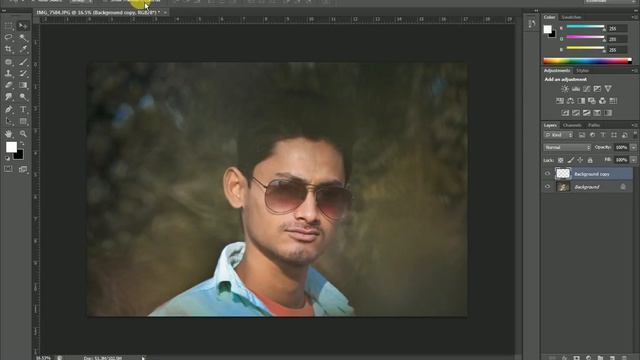This screenshot has height=360, width=640.
Task: Swap foreground and background colors
Action: click(22, 143)
